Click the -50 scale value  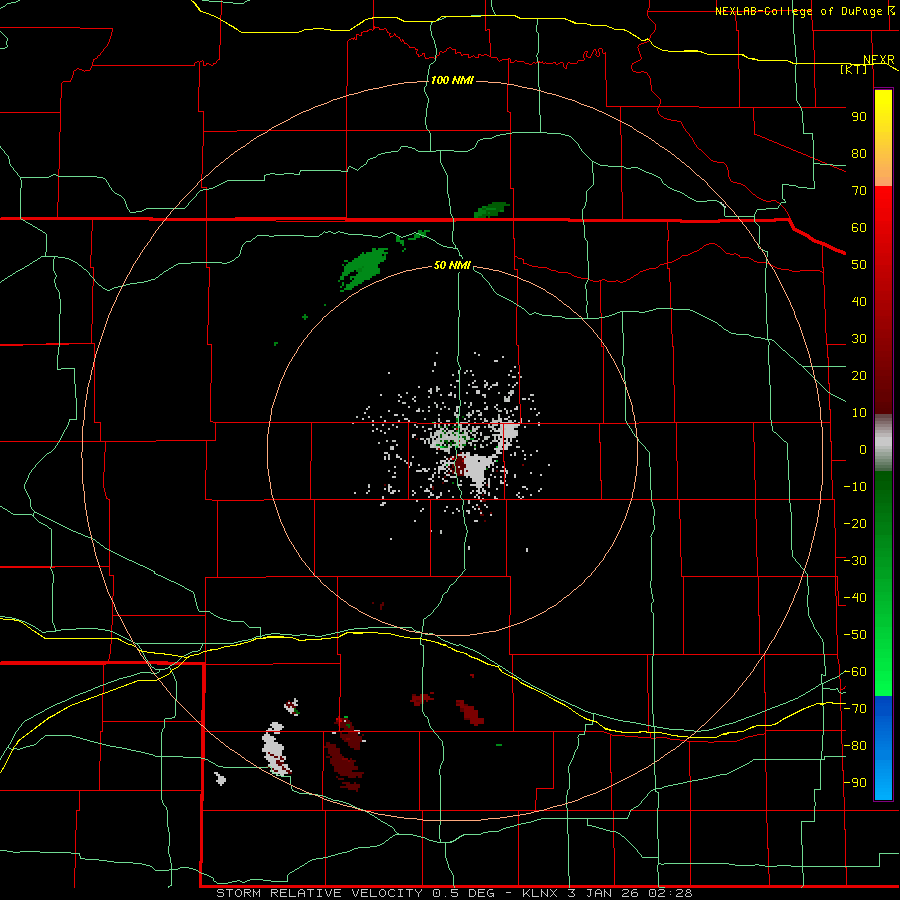[x=855, y=635]
